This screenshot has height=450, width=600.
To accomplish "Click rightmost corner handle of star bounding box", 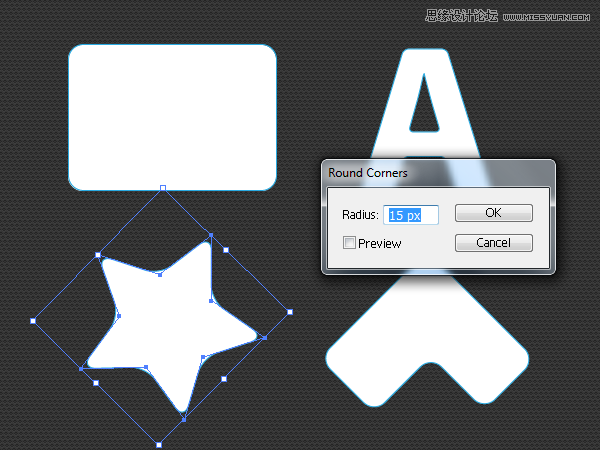I will [290, 312].
